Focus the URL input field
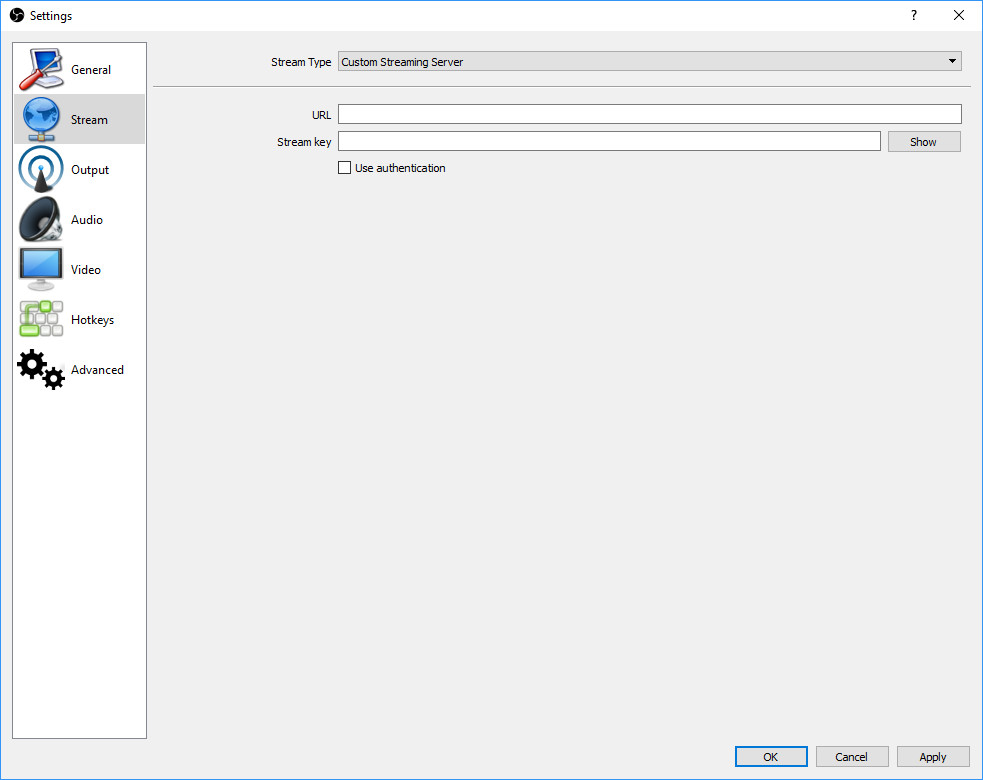 point(649,114)
